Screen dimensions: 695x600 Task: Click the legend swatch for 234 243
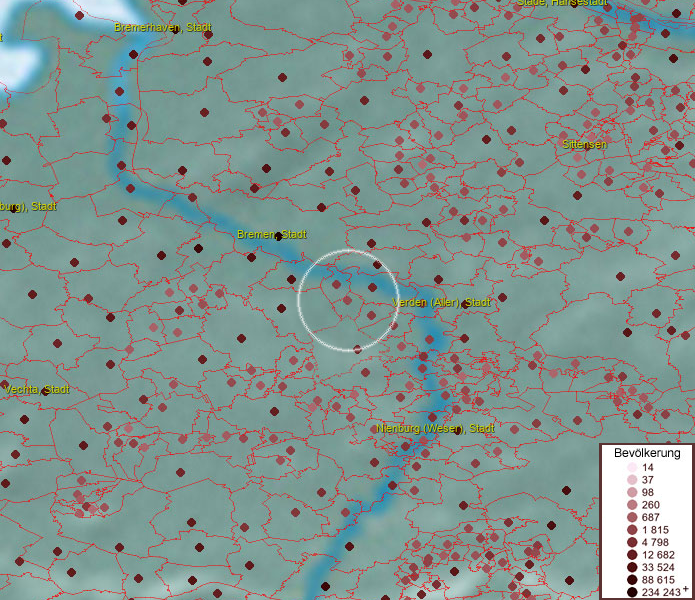click(632, 592)
